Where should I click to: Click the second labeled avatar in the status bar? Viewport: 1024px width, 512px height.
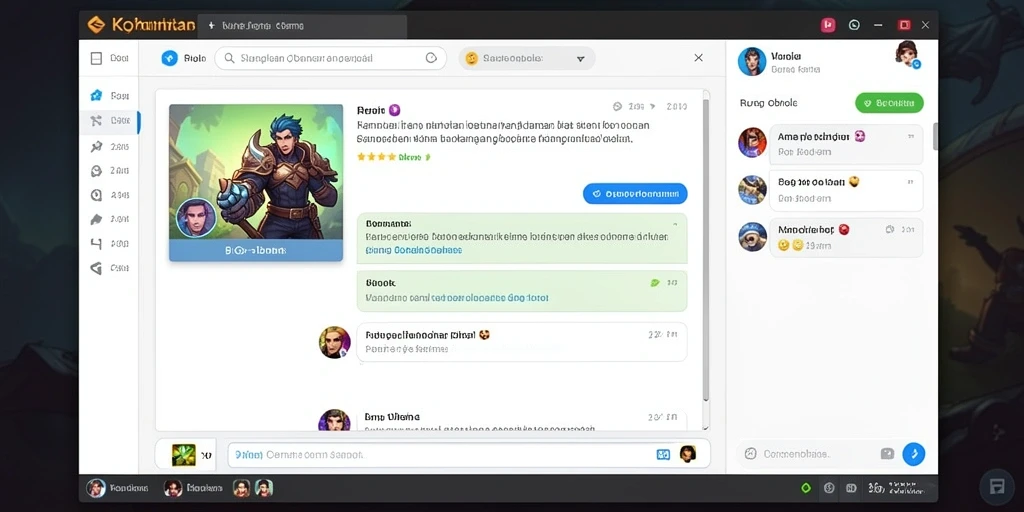pyautogui.click(x=172, y=488)
